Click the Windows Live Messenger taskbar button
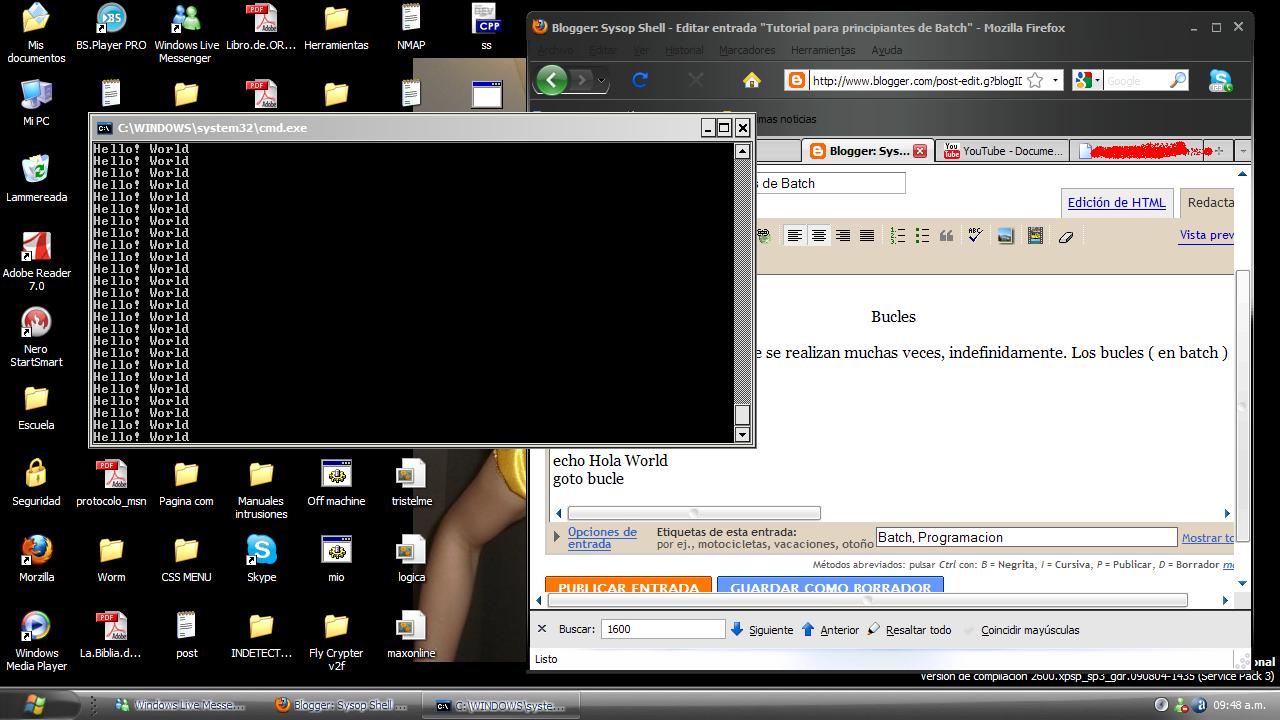 pos(180,705)
